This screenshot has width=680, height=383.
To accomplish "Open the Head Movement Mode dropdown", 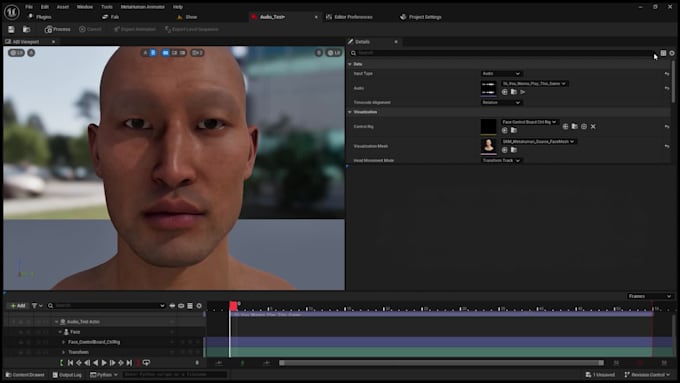I will [501, 160].
